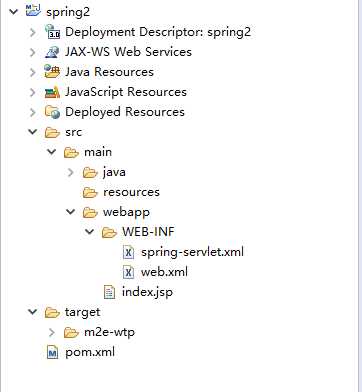Collapse the src folder arrow
This screenshot has width=362, height=392.
[33, 132]
